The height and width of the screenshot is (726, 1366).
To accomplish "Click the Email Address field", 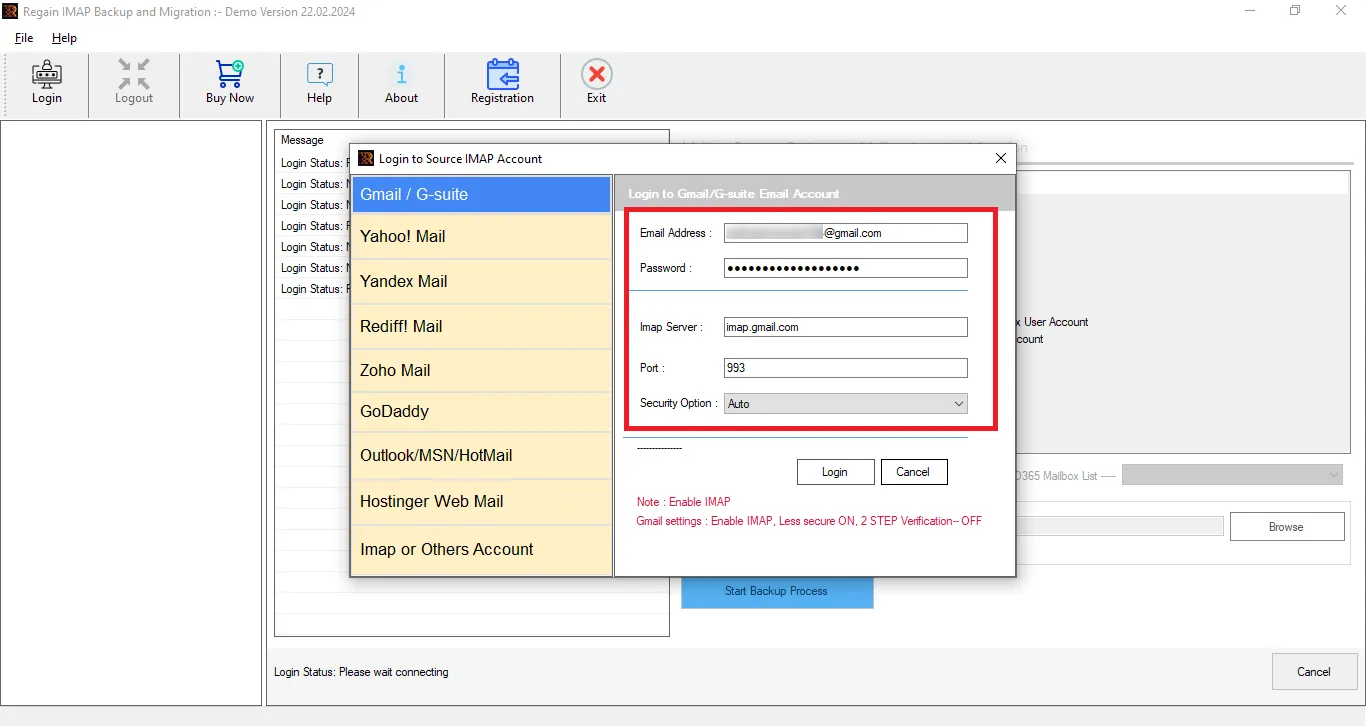I will point(845,233).
